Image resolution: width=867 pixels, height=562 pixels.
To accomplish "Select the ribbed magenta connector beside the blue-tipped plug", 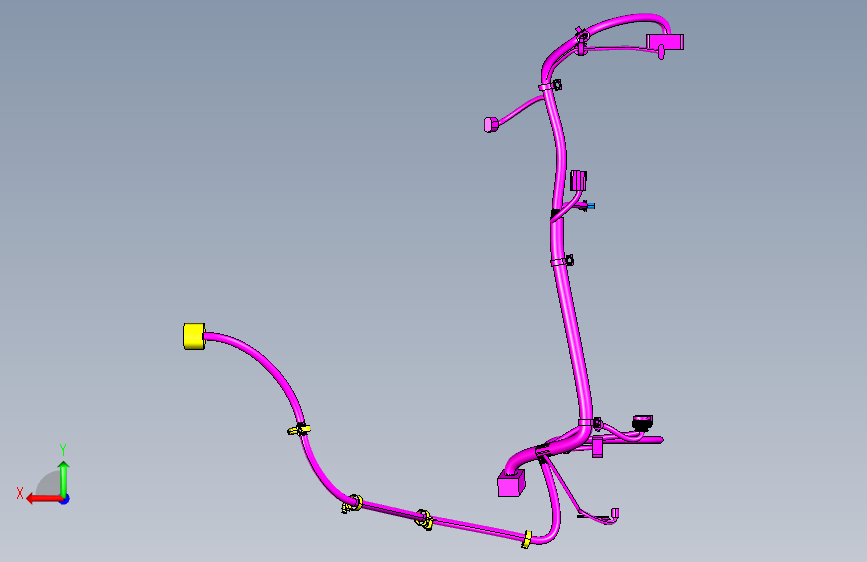I will [x=578, y=180].
